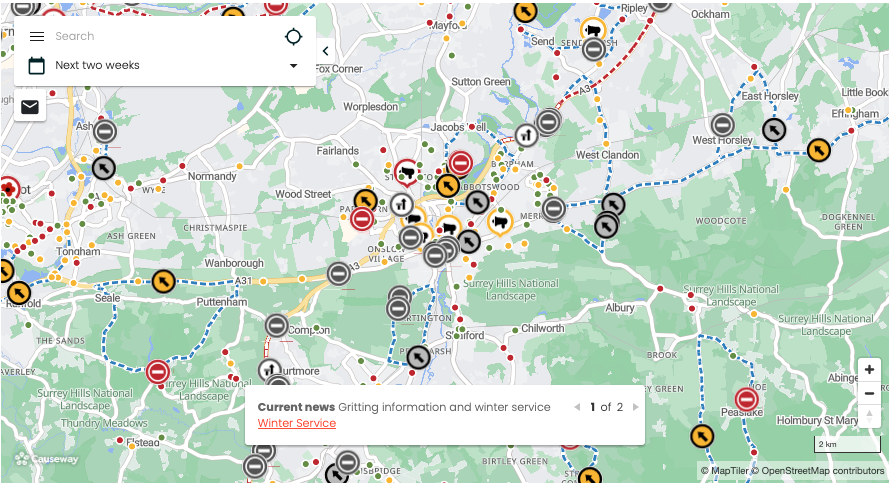889x483 pixels.
Task: Open the envelope email alerts button
Action: pyautogui.click(x=30, y=107)
